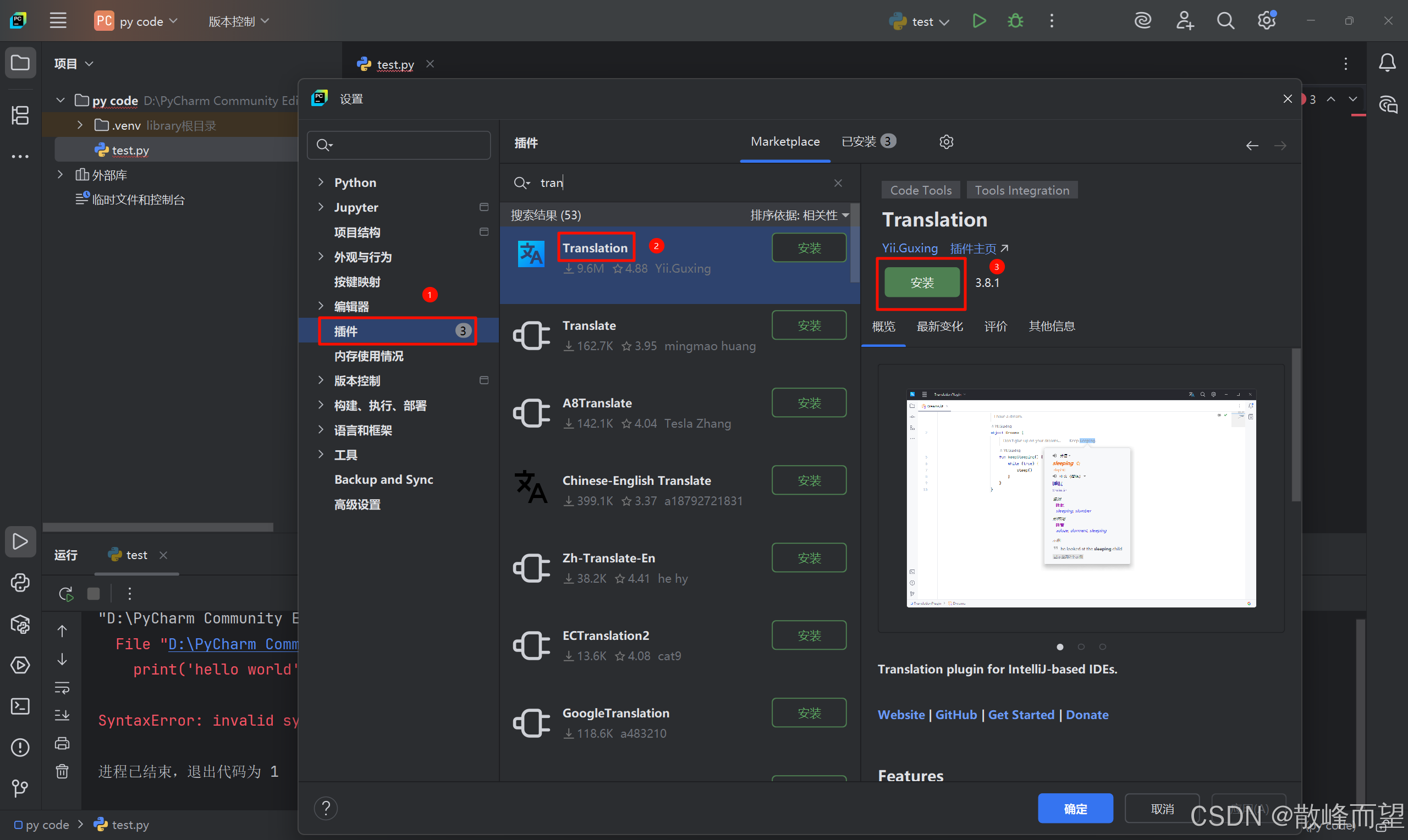This screenshot has height=840, width=1408.
Task: Open sort by relevance dropdown
Action: [x=799, y=215]
